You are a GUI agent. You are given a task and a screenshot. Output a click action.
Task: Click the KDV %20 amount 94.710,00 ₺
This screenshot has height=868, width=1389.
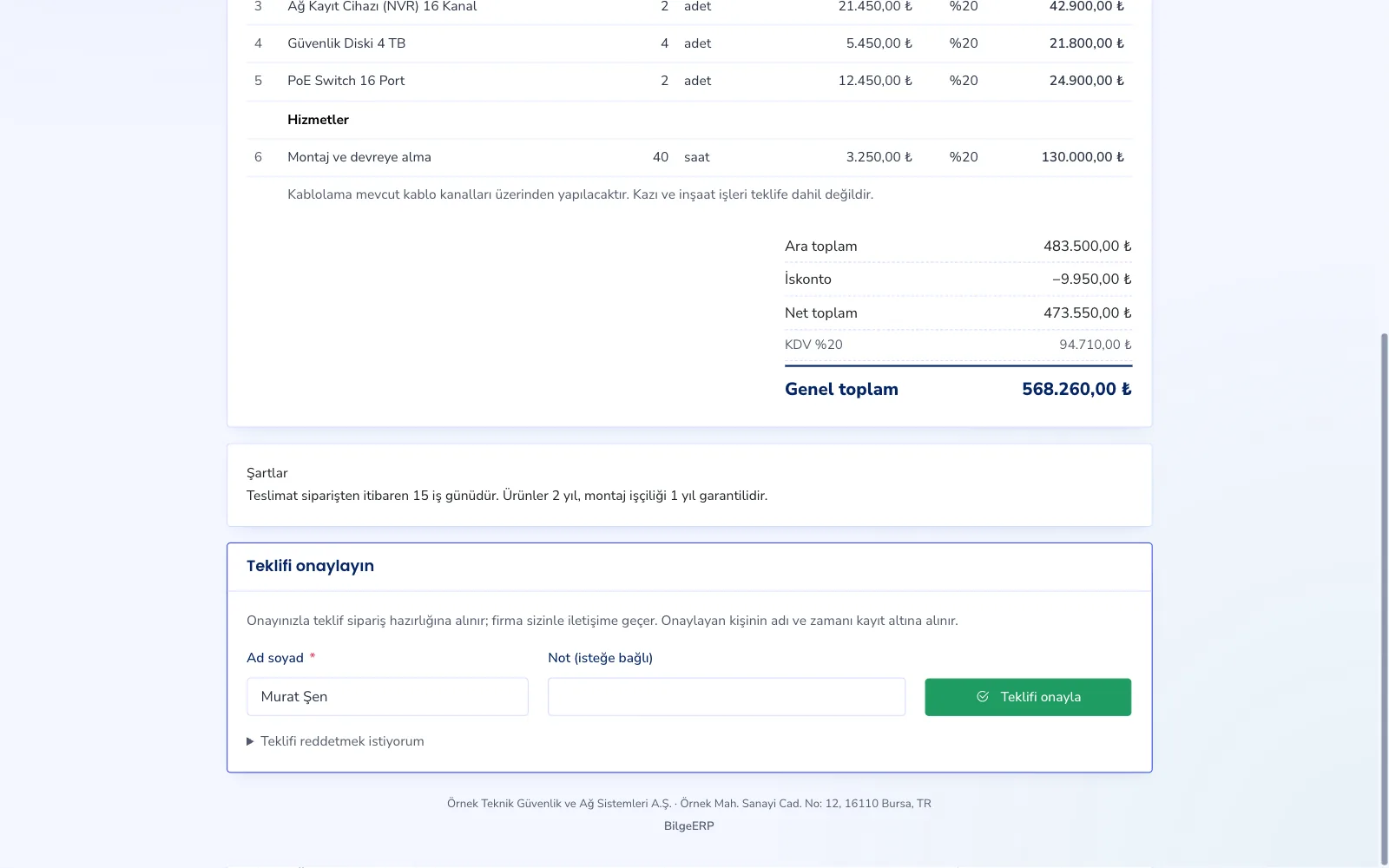[x=1096, y=345]
